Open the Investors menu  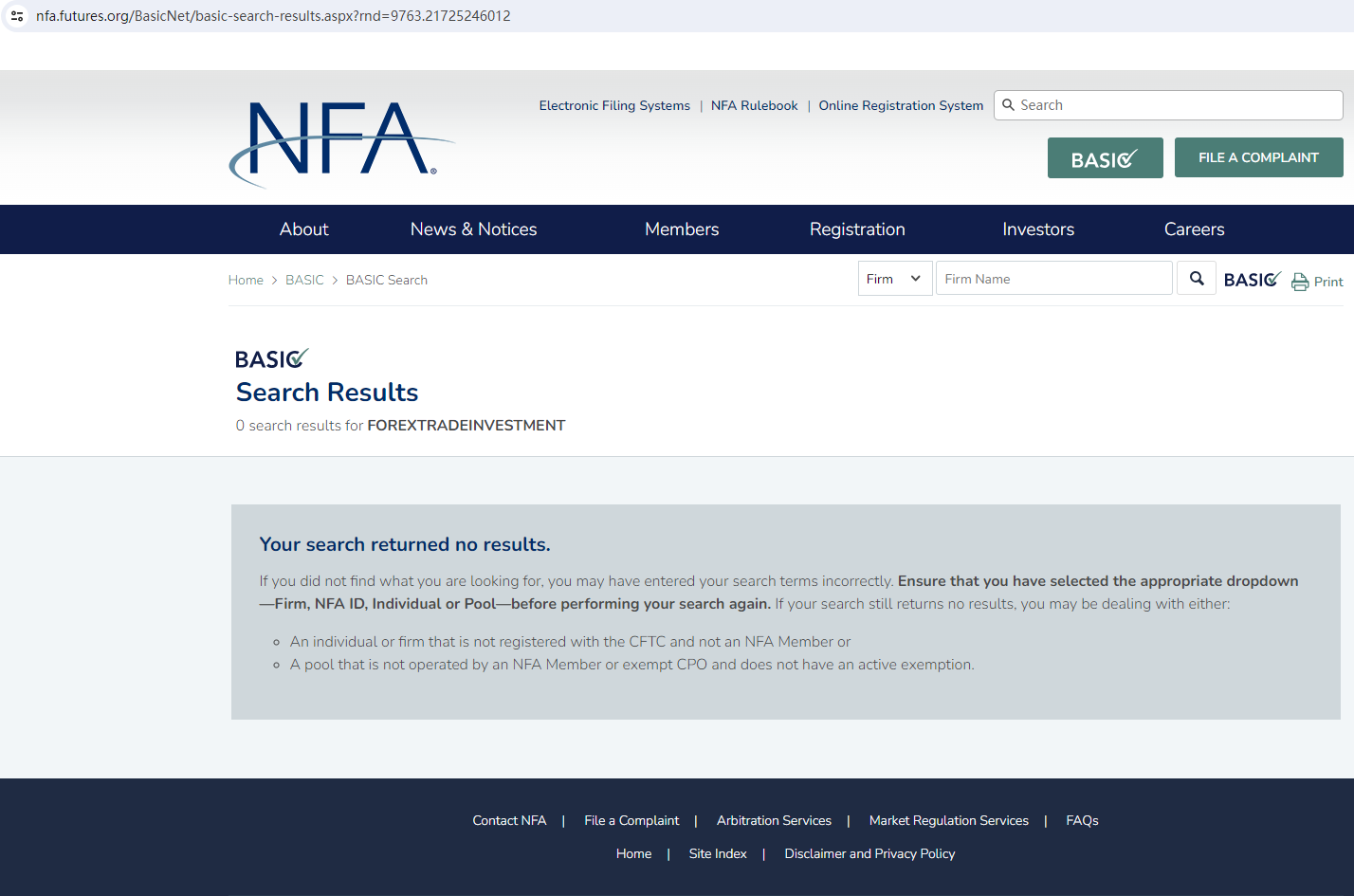tap(1037, 229)
